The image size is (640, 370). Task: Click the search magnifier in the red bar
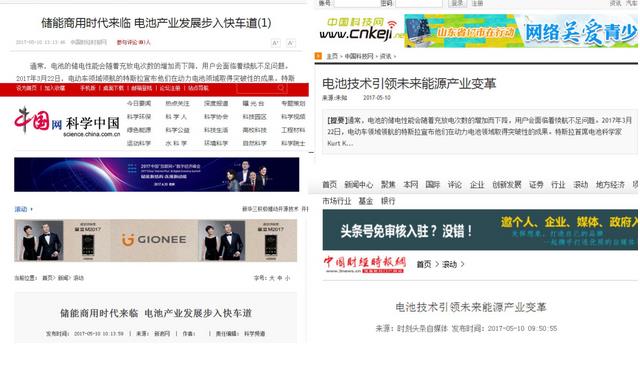coord(281,88)
